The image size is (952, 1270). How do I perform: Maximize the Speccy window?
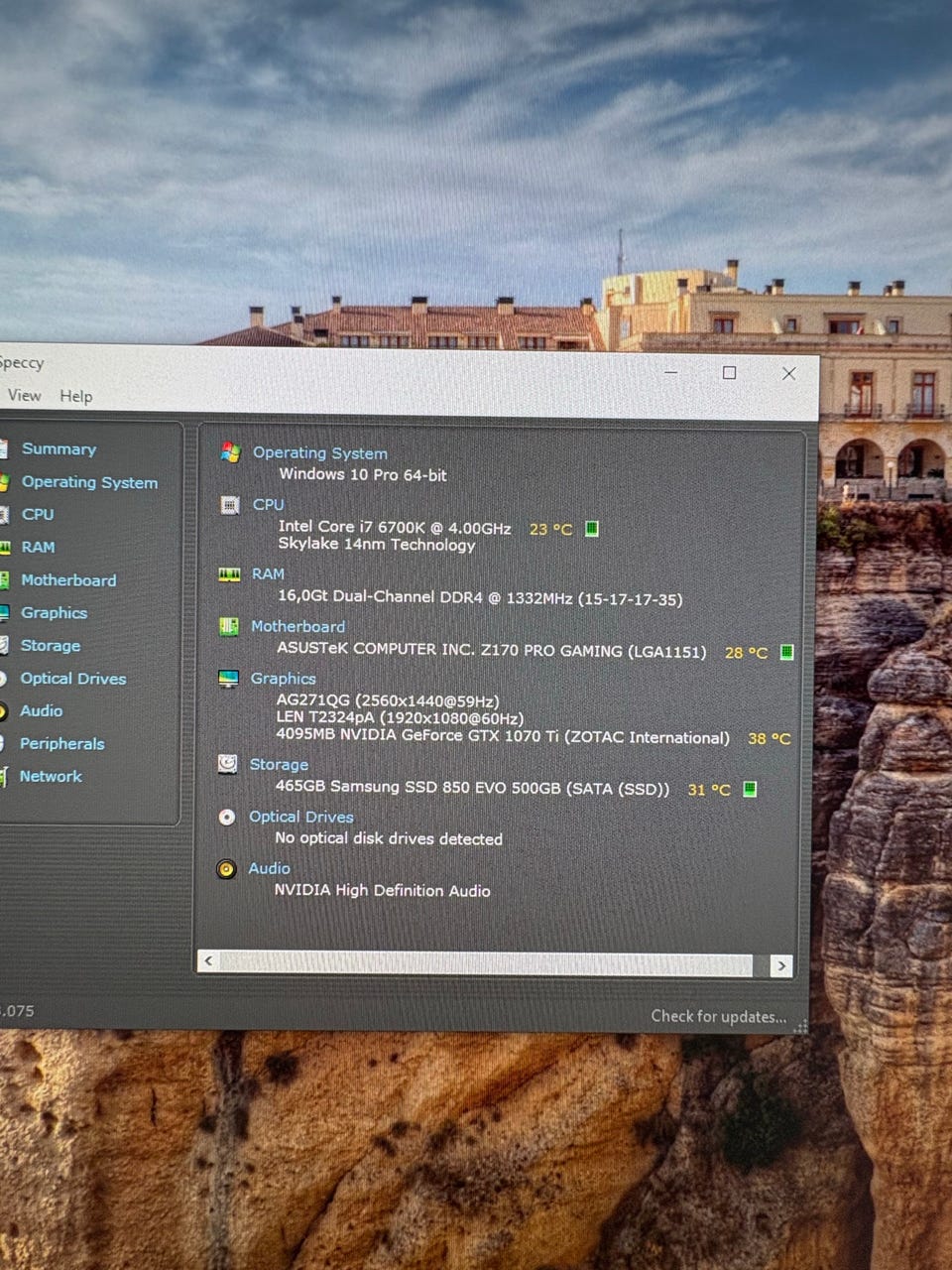pyautogui.click(x=729, y=372)
